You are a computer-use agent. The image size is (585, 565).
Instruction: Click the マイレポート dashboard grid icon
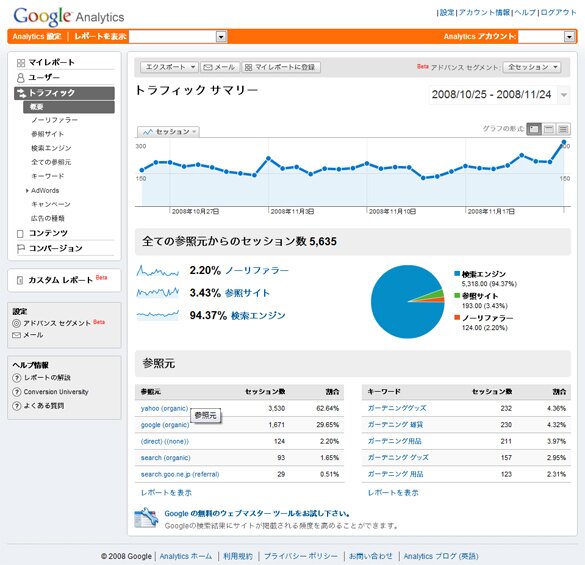(21, 63)
